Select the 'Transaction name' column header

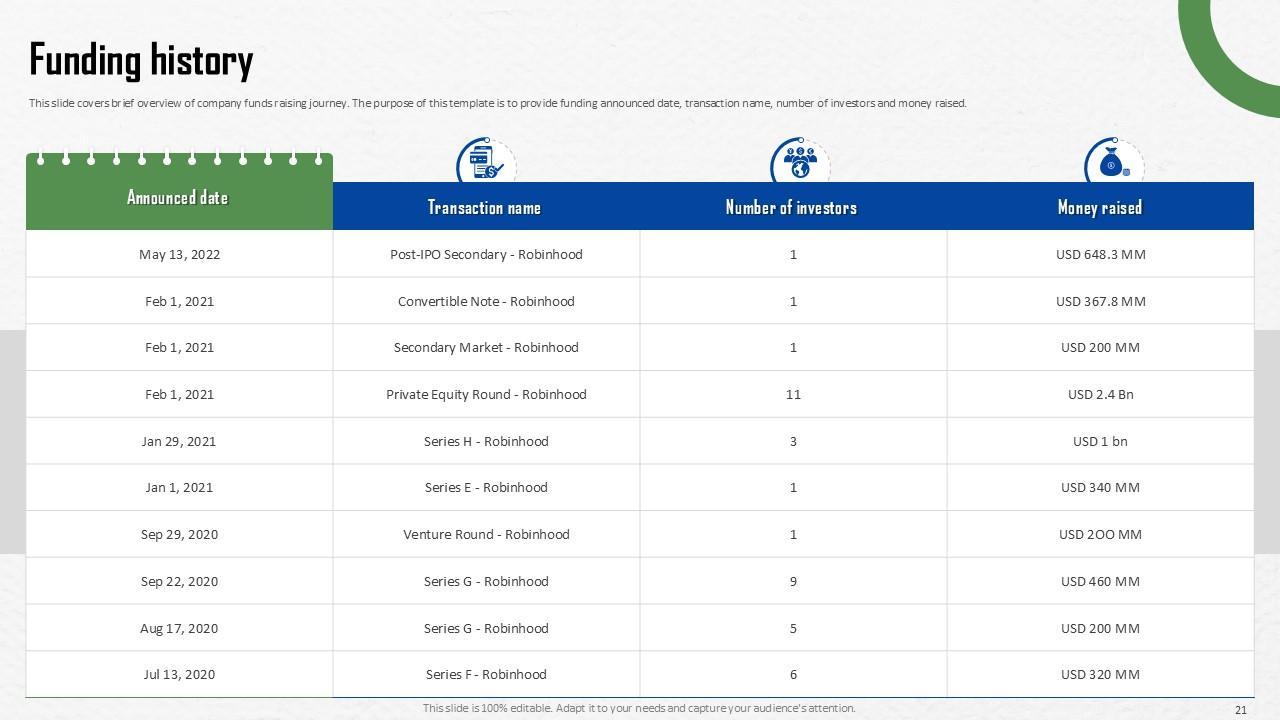(485, 207)
